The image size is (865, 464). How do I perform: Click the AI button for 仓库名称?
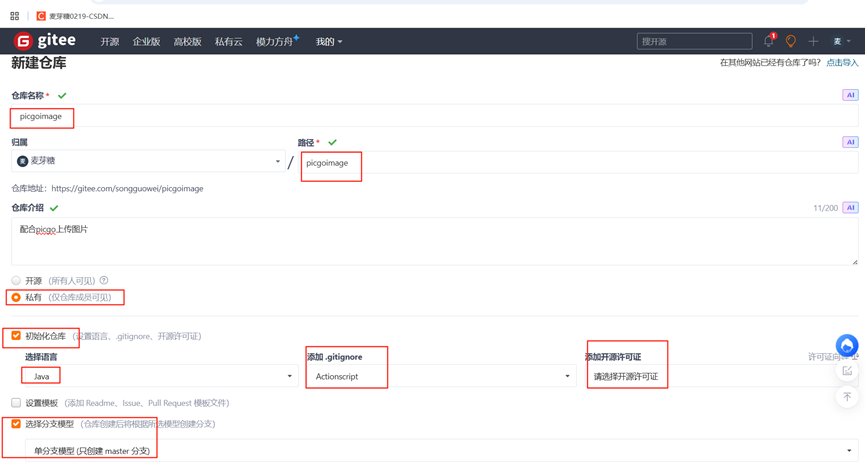[x=850, y=95]
